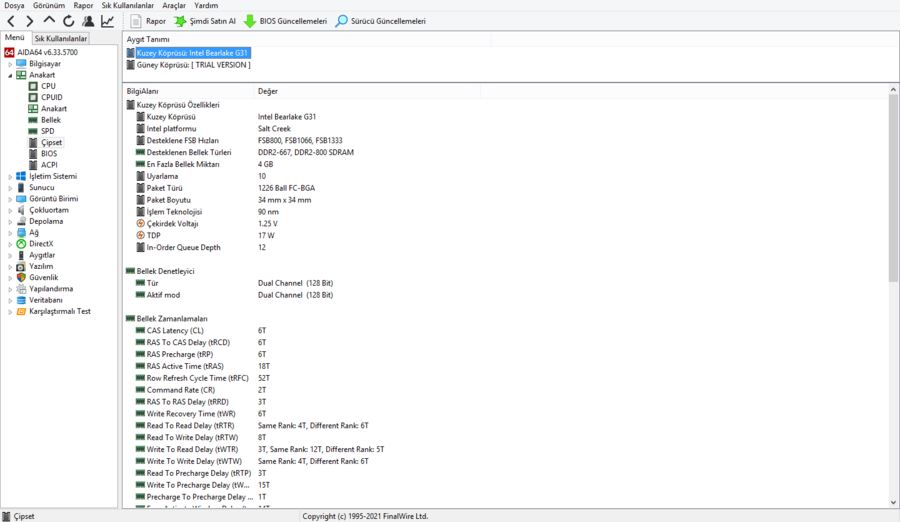Click the Değer column header

click(367, 91)
